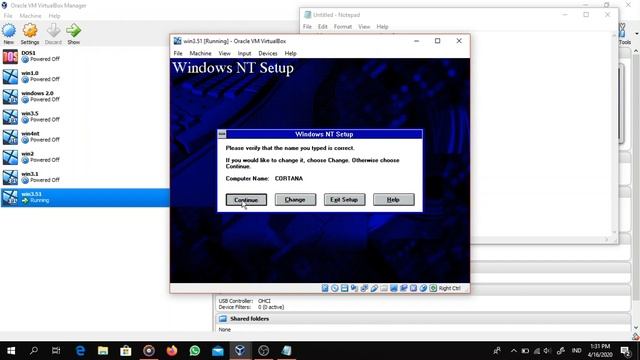Click network adapter indicator in VM status bar
640x360 pixels.
point(364,288)
